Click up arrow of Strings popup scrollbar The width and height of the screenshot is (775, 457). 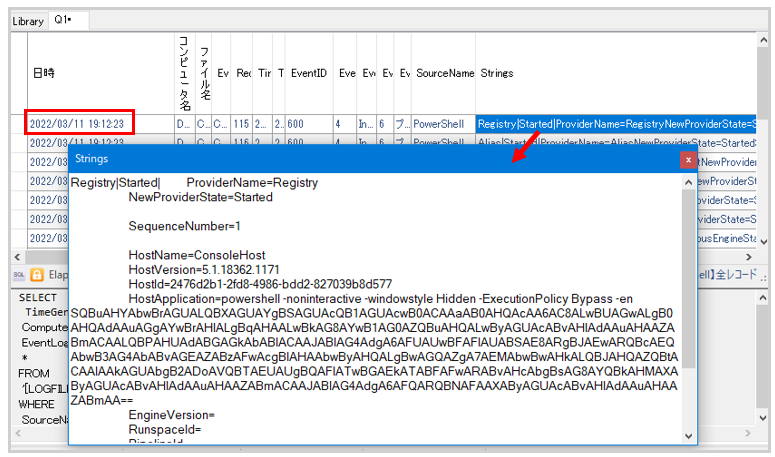[x=689, y=182]
